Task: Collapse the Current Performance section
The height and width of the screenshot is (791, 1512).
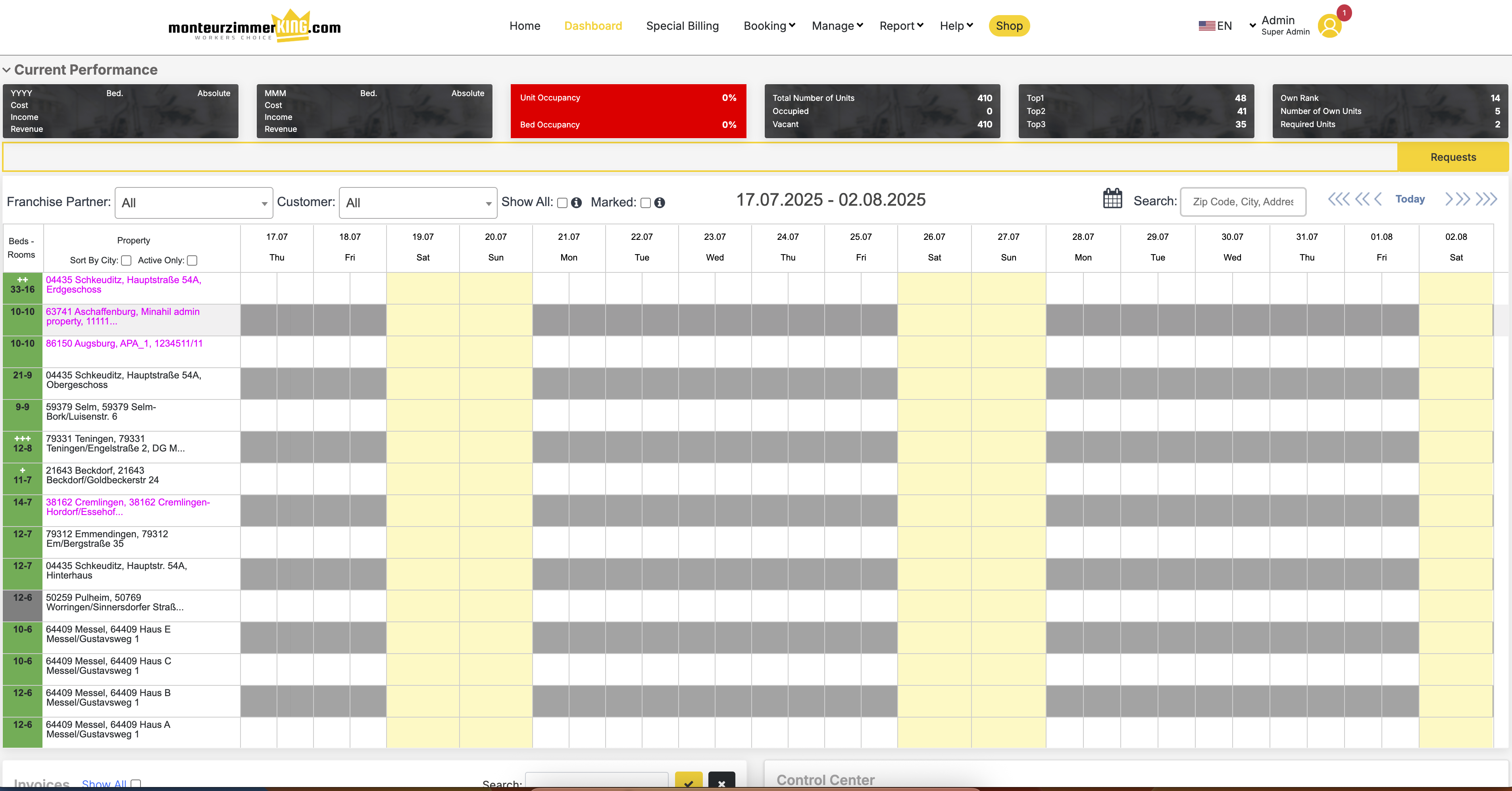Action: [6, 70]
